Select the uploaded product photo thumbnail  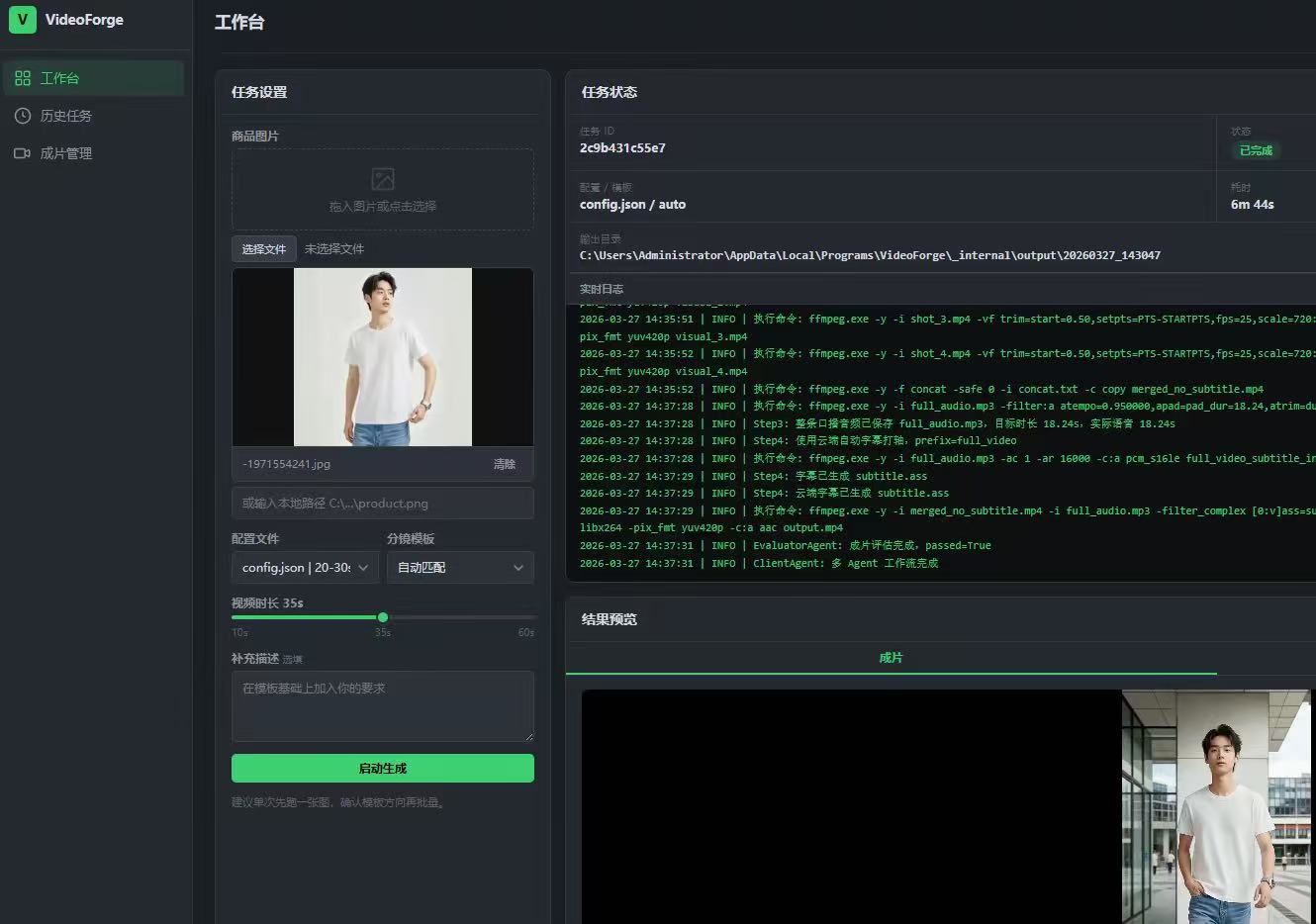382,357
